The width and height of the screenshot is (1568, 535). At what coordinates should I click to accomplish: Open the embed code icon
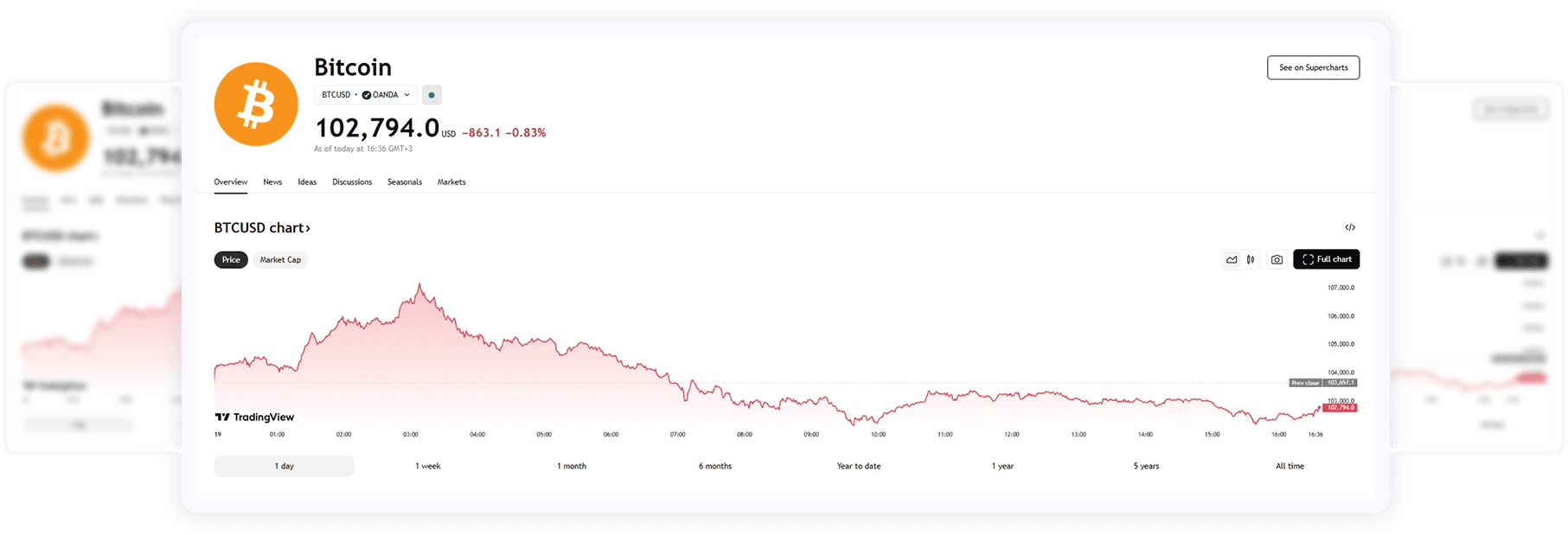[1350, 227]
